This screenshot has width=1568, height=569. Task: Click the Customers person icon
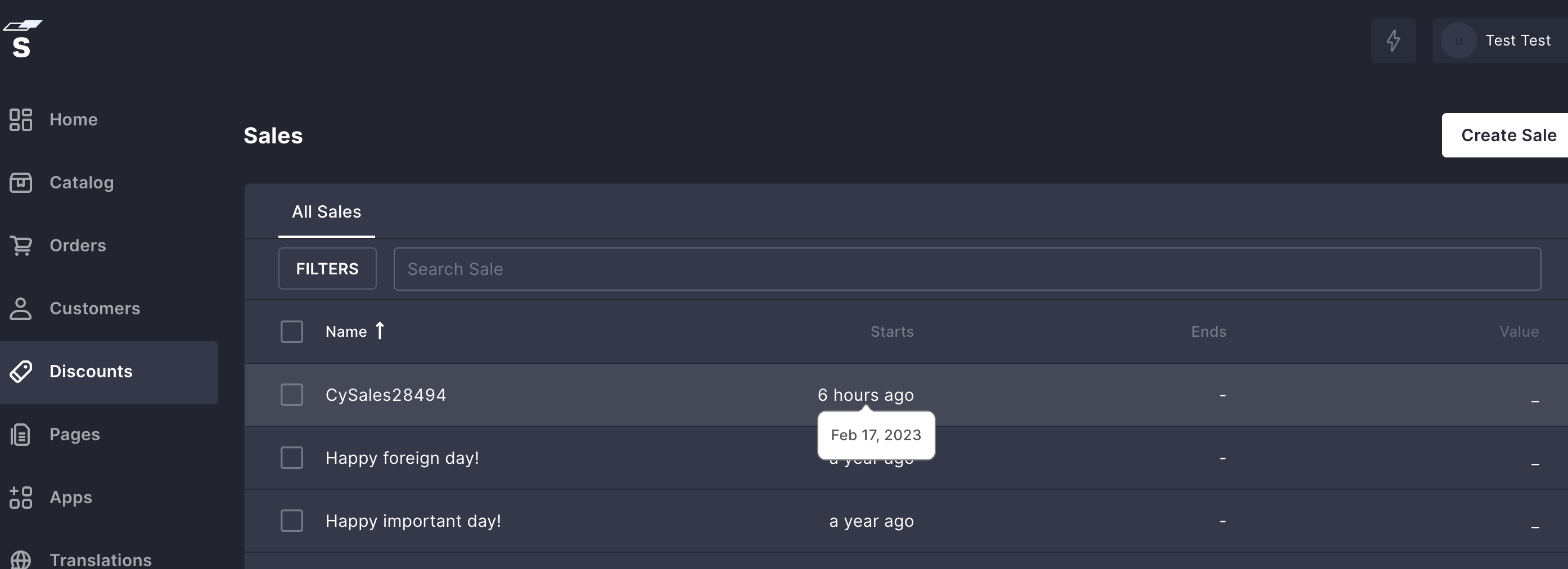(21, 309)
